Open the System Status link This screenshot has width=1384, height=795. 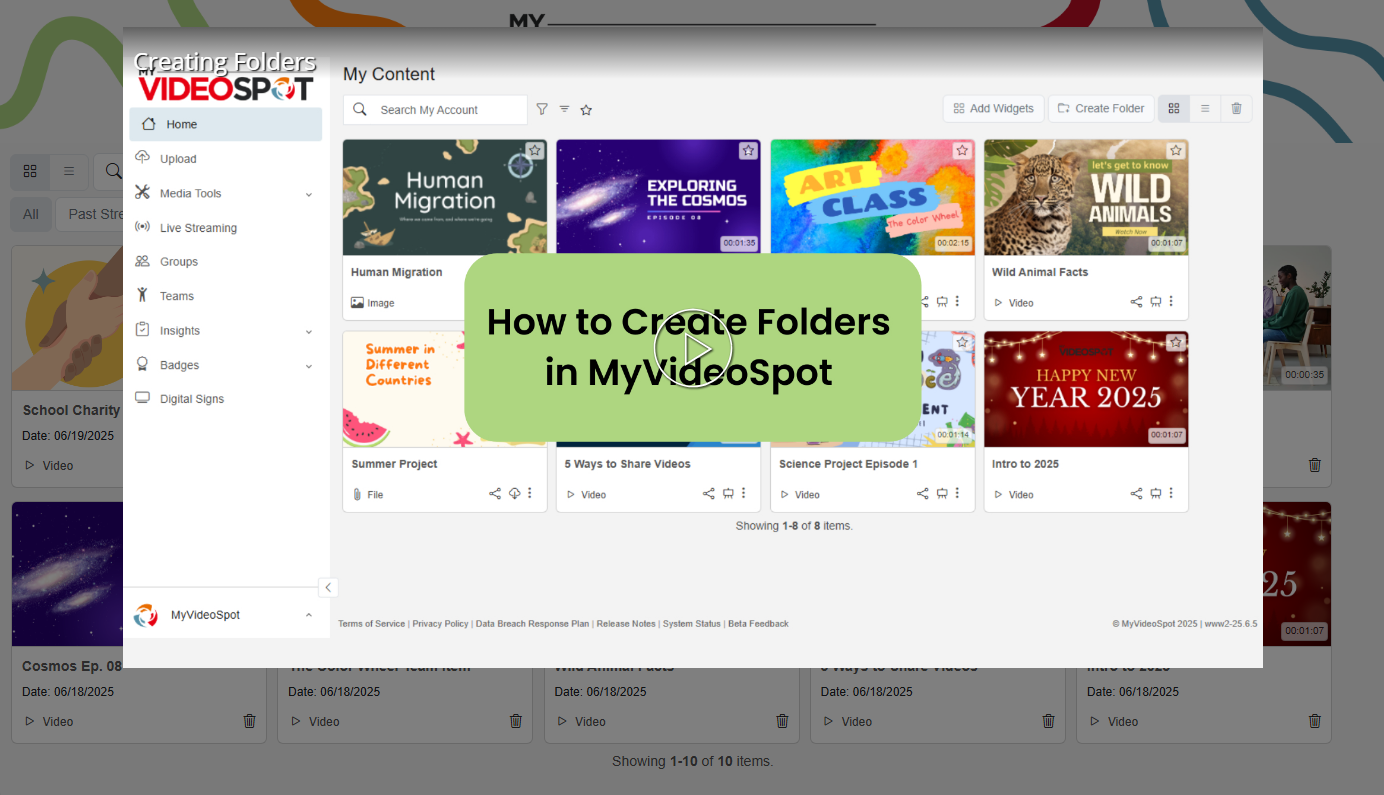point(692,624)
